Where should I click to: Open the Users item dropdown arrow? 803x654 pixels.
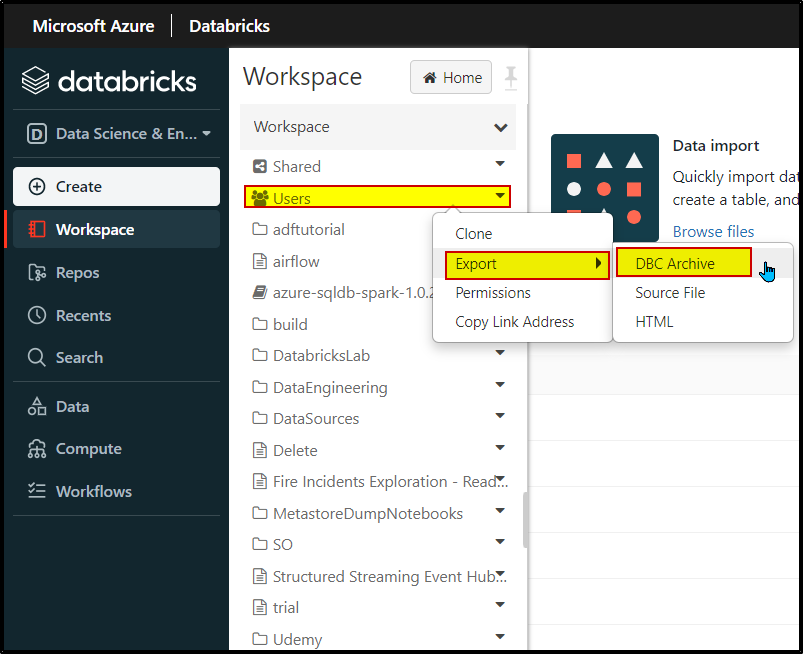click(500, 196)
